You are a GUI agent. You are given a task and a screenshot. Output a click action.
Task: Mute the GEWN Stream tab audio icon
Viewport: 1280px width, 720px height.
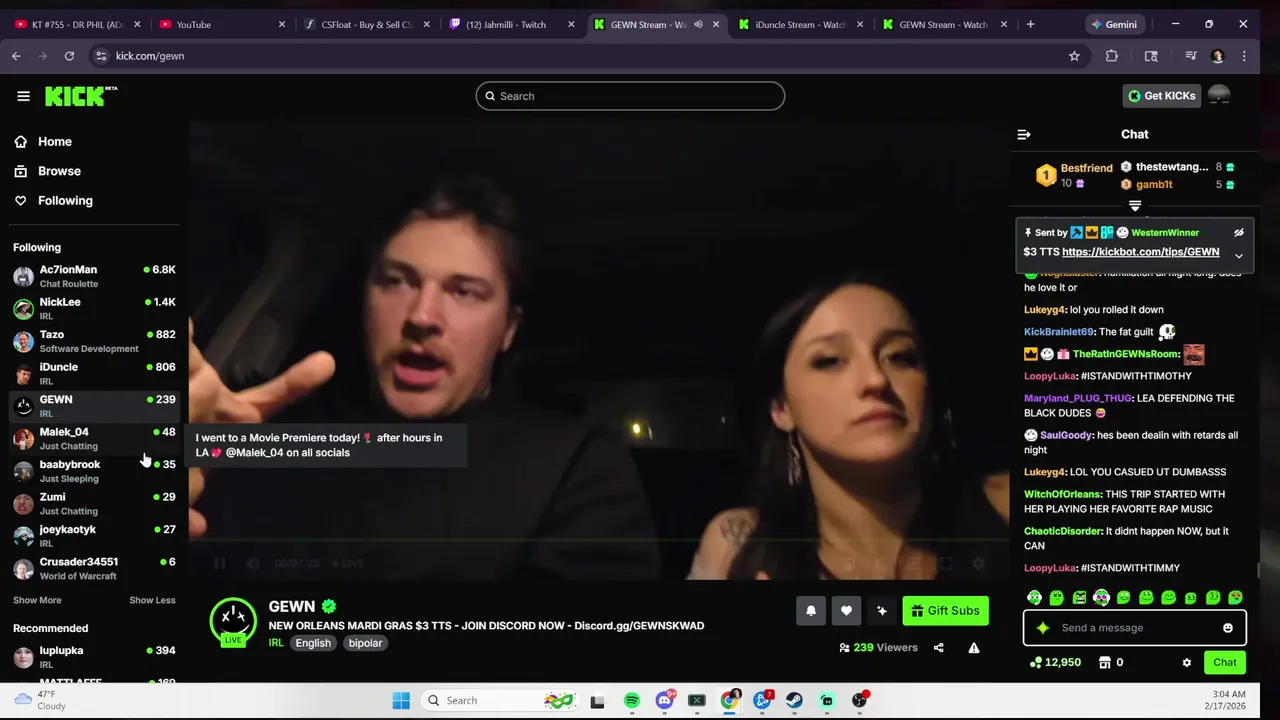(698, 24)
